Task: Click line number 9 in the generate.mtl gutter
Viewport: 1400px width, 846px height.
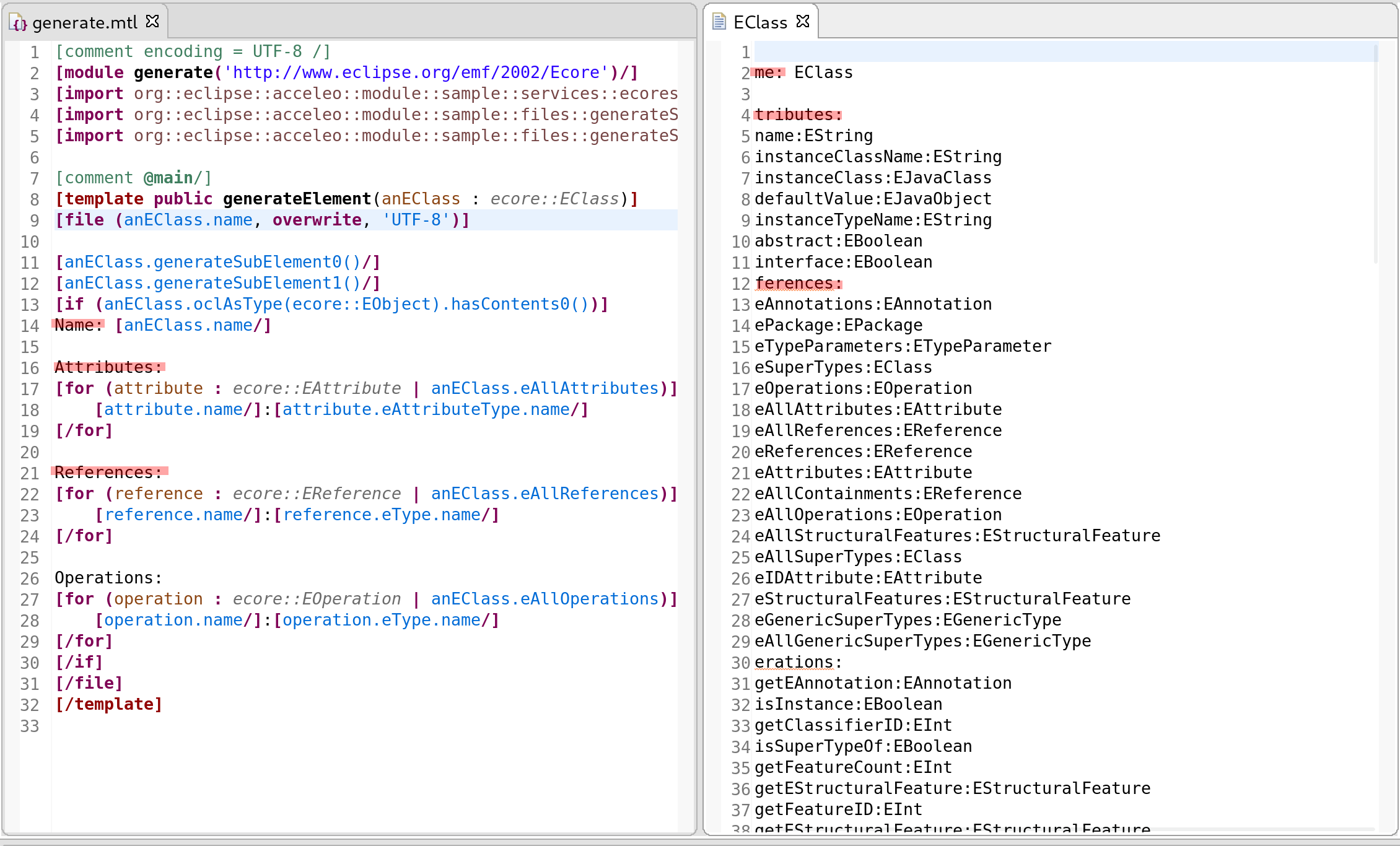Action: tap(30, 220)
